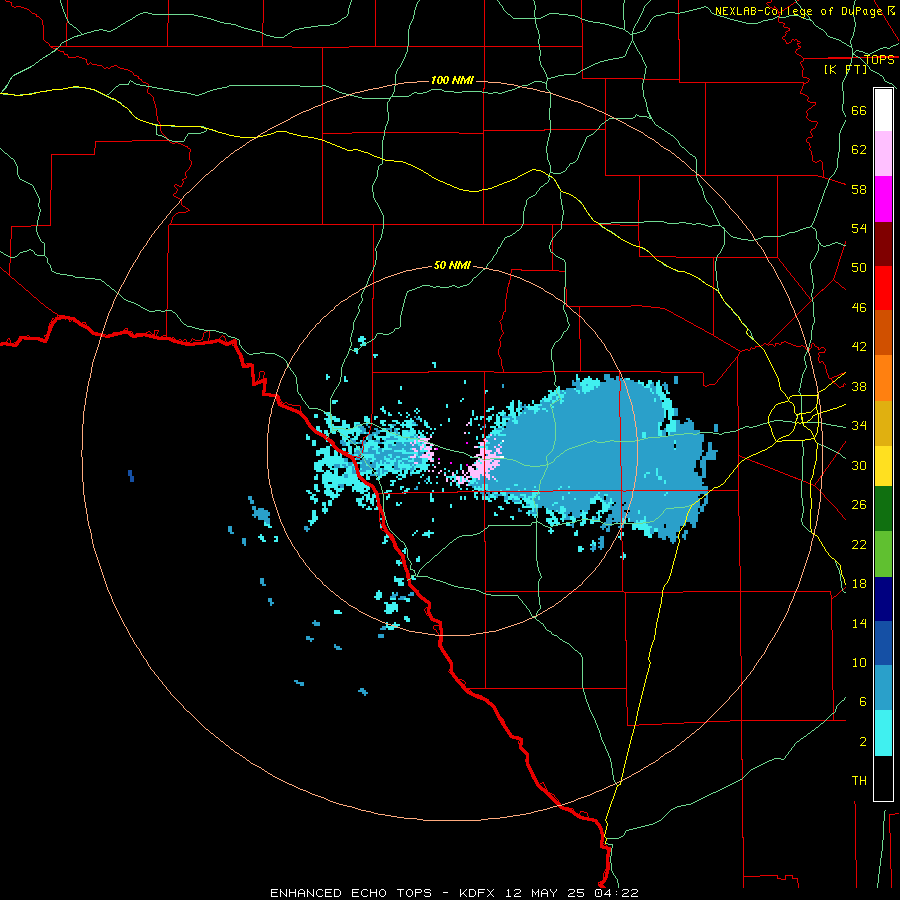Click the dark green legend swatch

[x=883, y=509]
